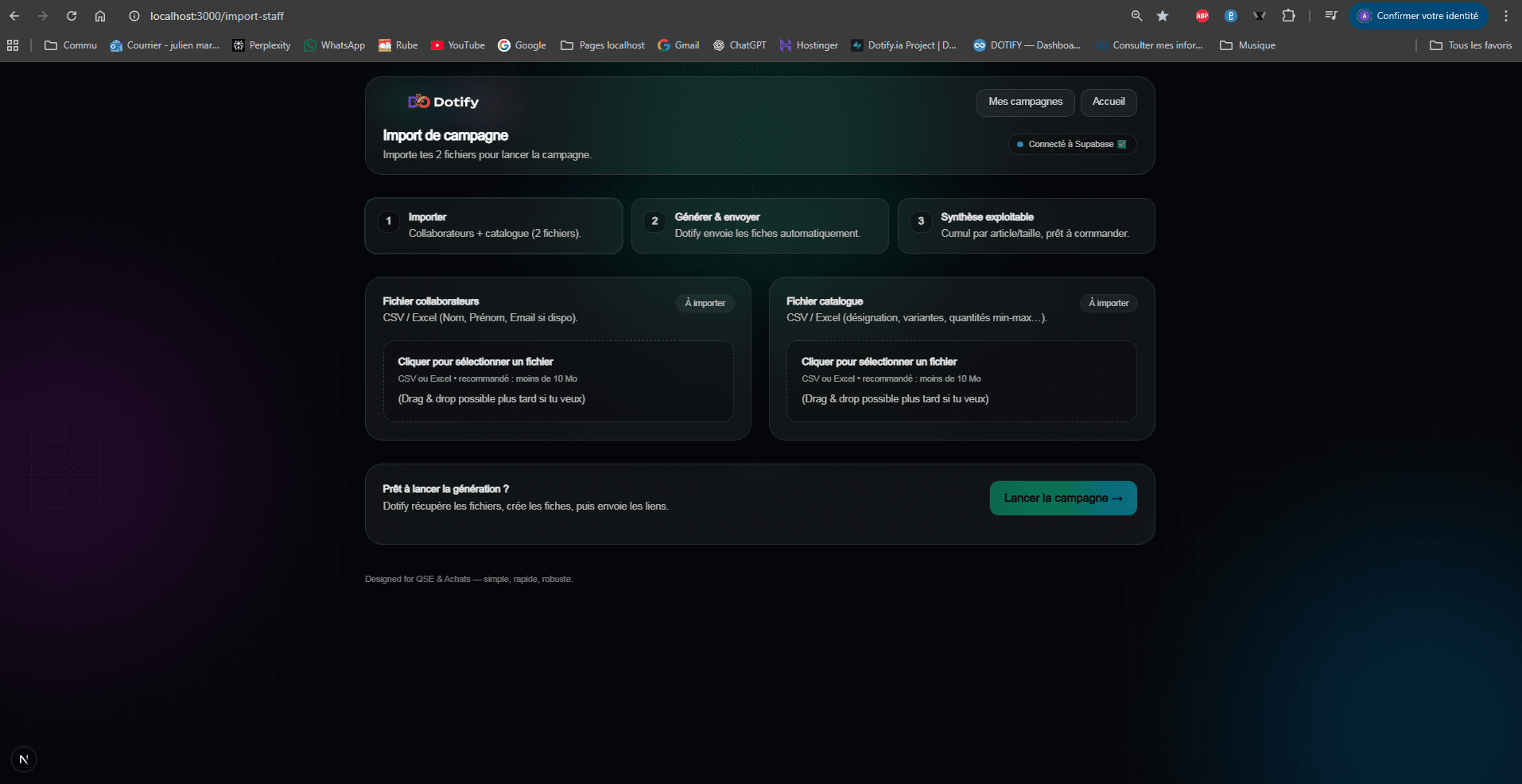This screenshot has width=1522, height=784.
Task: Click the collaborateurs file selection drop zone
Action: point(558,382)
